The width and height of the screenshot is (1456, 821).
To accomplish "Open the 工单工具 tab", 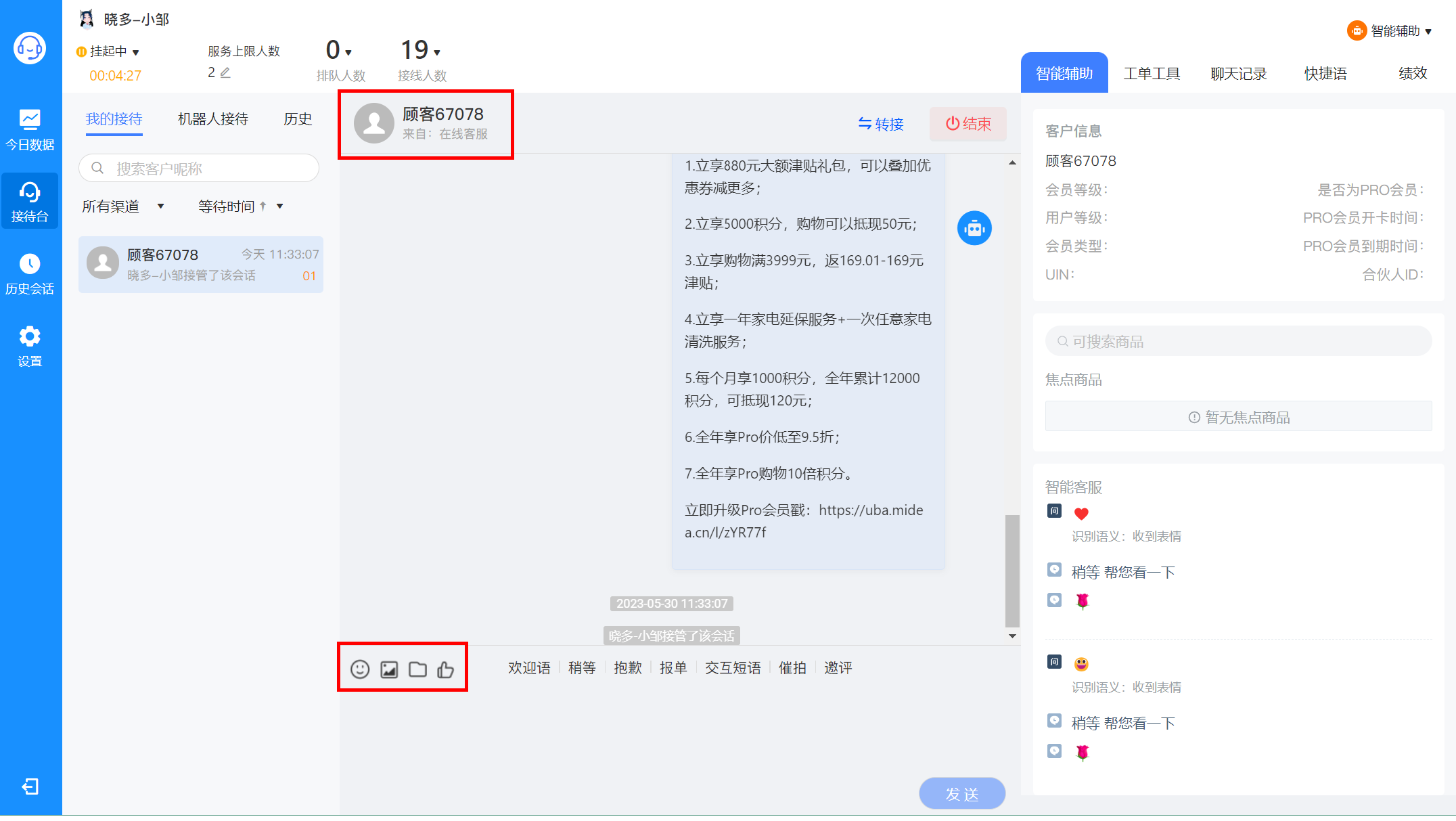I will pyautogui.click(x=1152, y=73).
